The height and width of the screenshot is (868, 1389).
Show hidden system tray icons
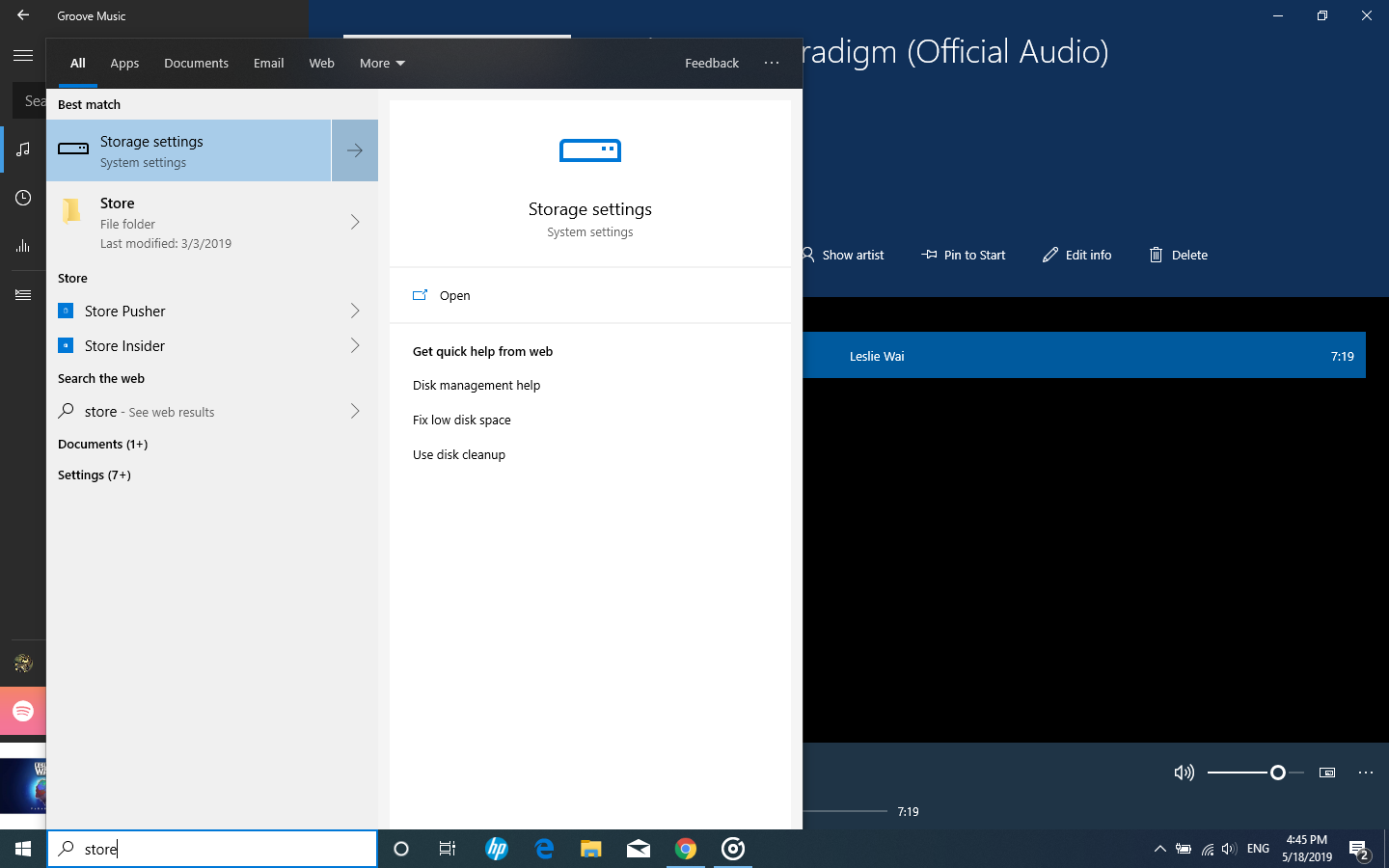(x=1160, y=850)
